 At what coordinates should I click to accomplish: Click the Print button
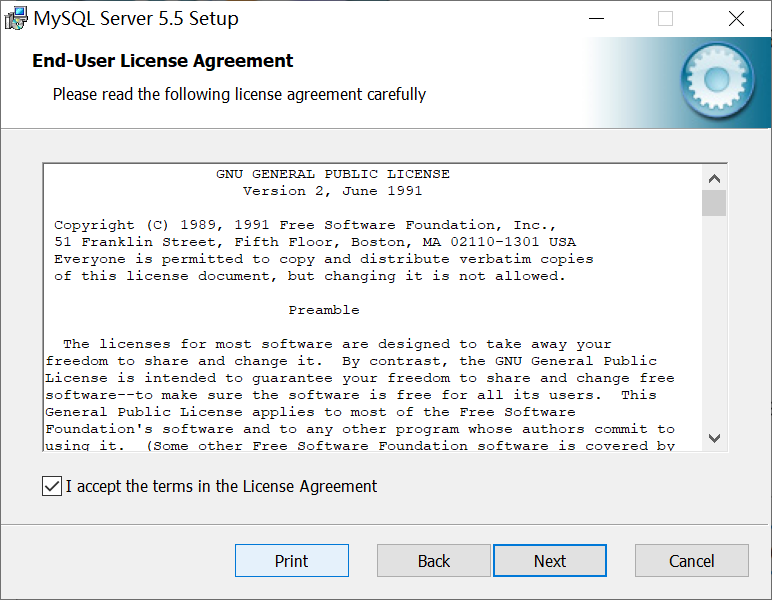tap(292, 561)
